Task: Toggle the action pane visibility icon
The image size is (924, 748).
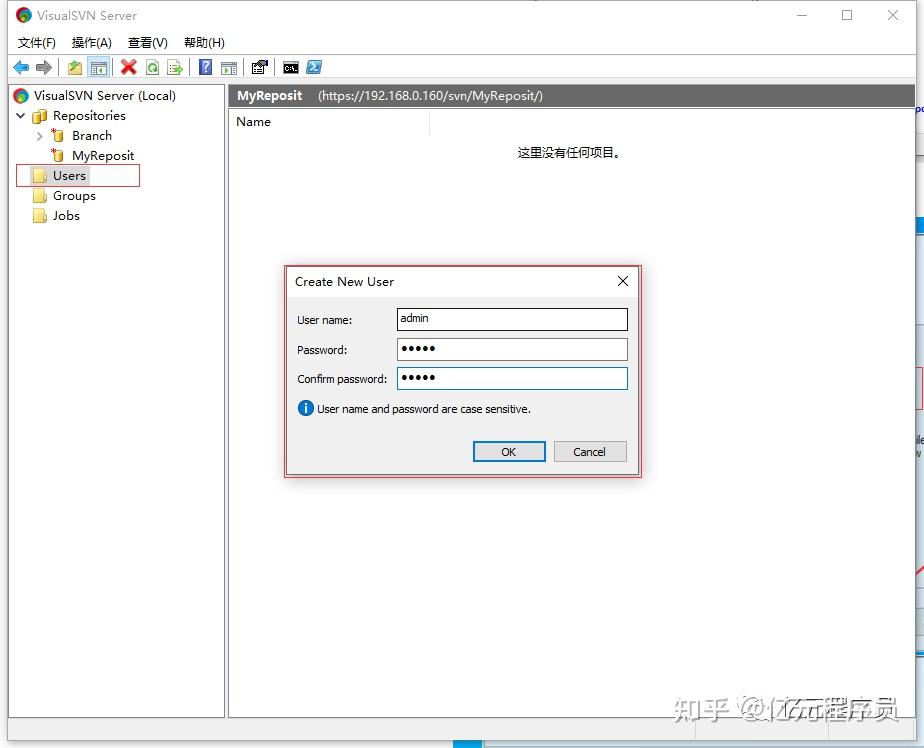Action: (x=229, y=67)
